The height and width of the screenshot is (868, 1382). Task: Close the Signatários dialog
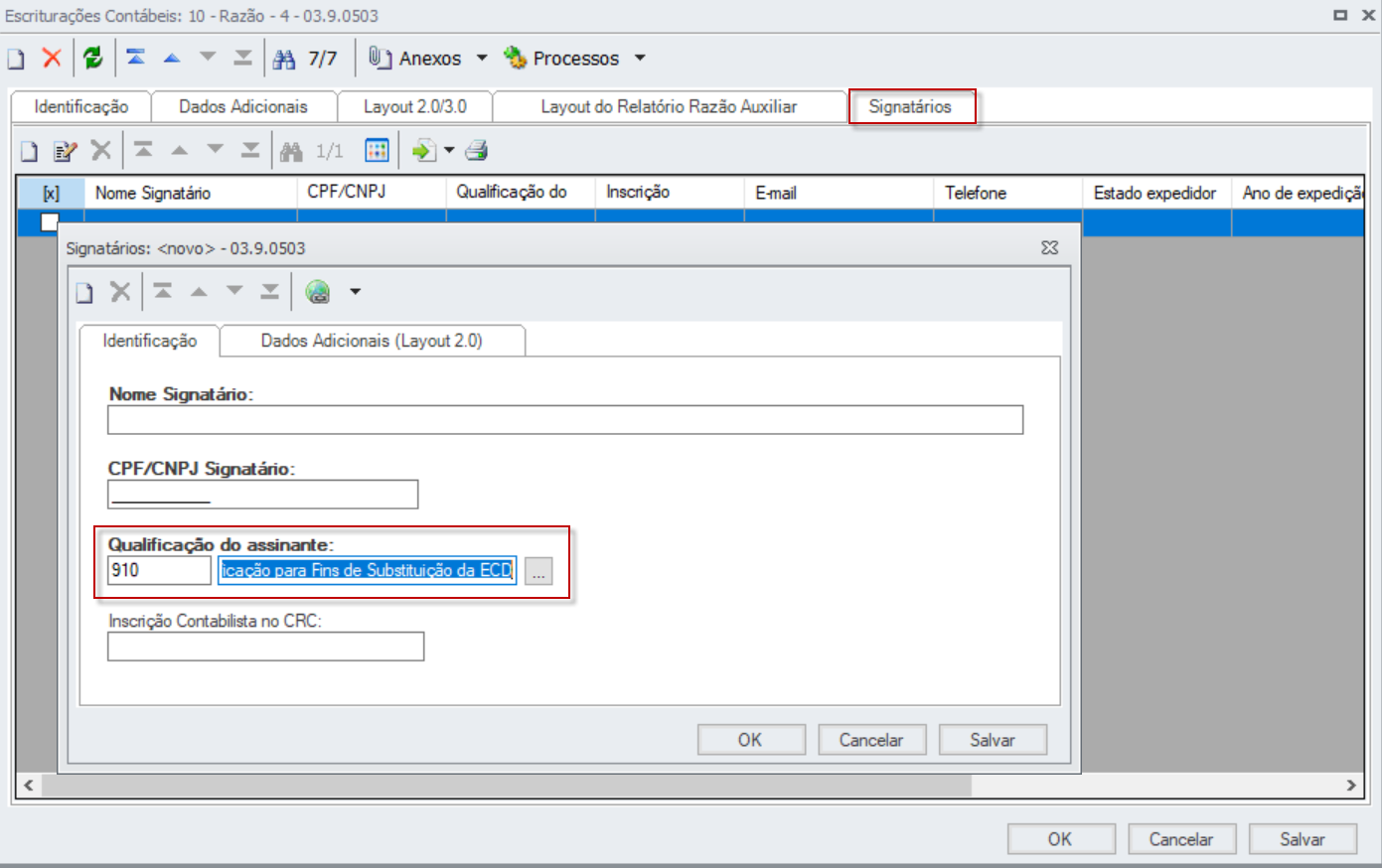click(1049, 247)
